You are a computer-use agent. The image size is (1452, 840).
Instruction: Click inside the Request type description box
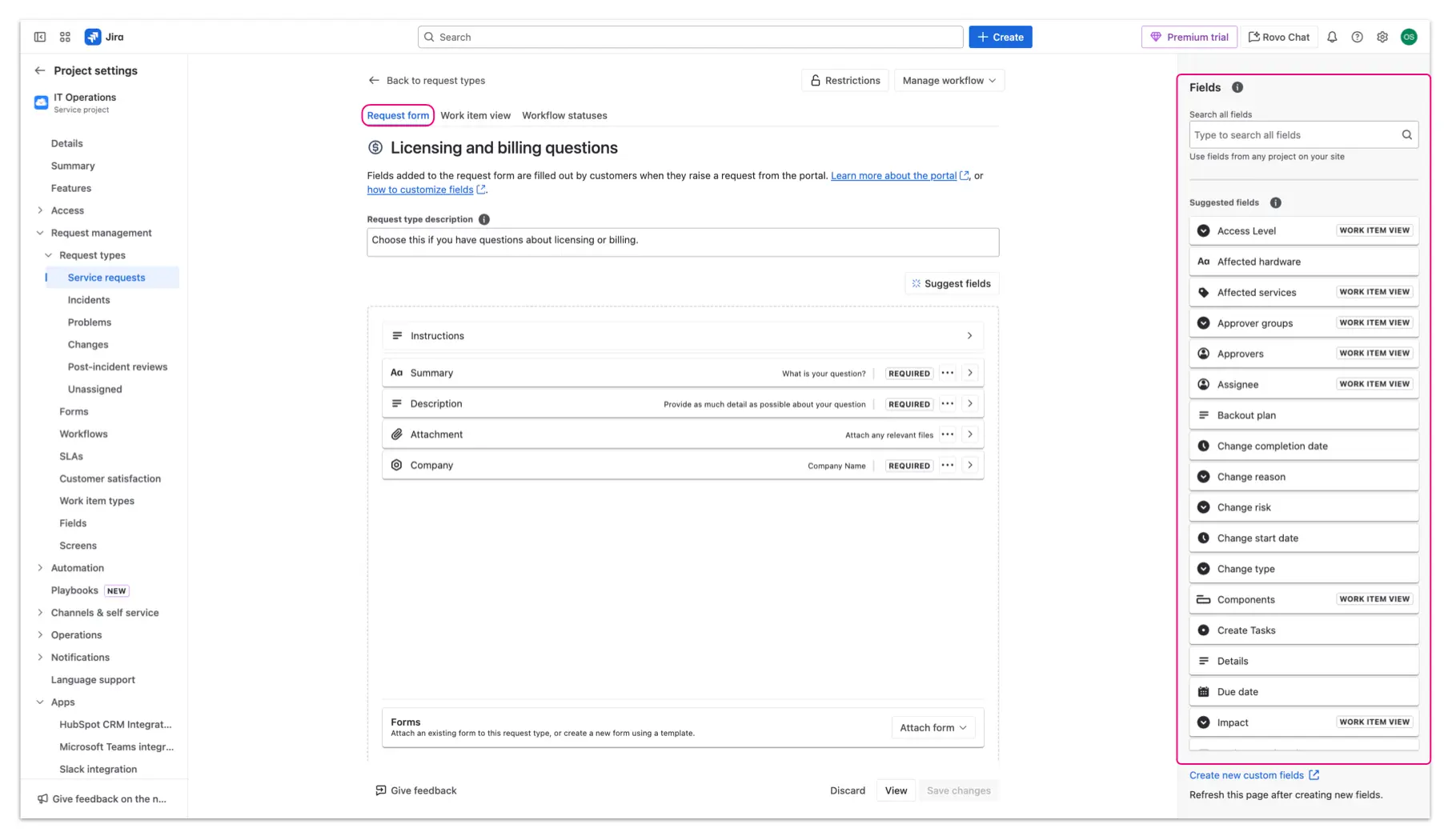(683, 242)
